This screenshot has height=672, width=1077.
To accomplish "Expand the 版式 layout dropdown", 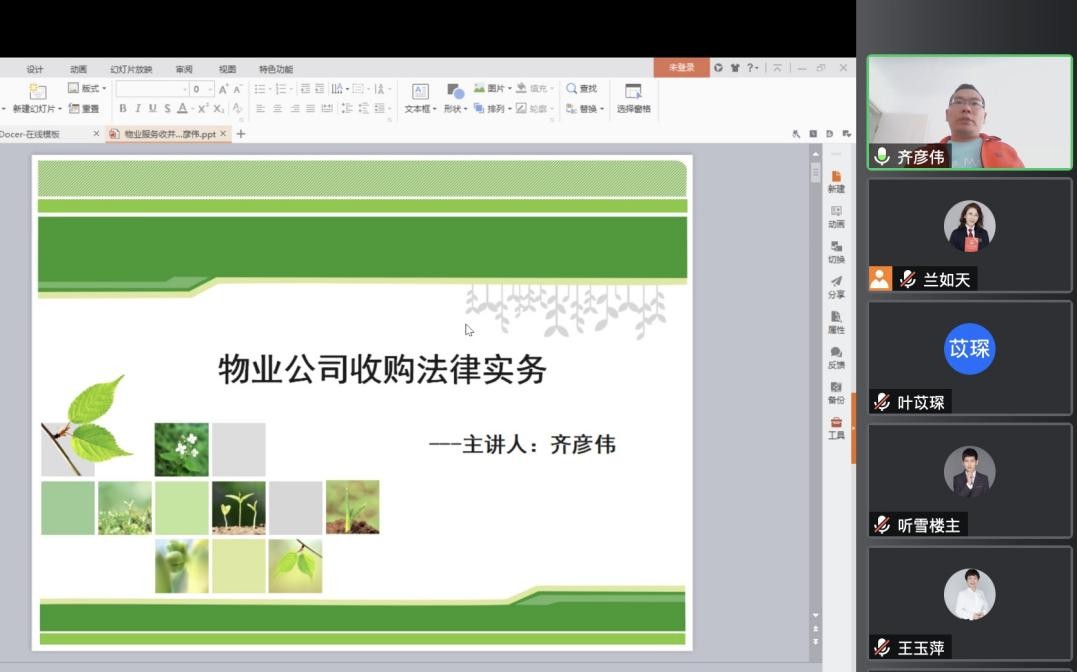I will pyautogui.click(x=87, y=89).
